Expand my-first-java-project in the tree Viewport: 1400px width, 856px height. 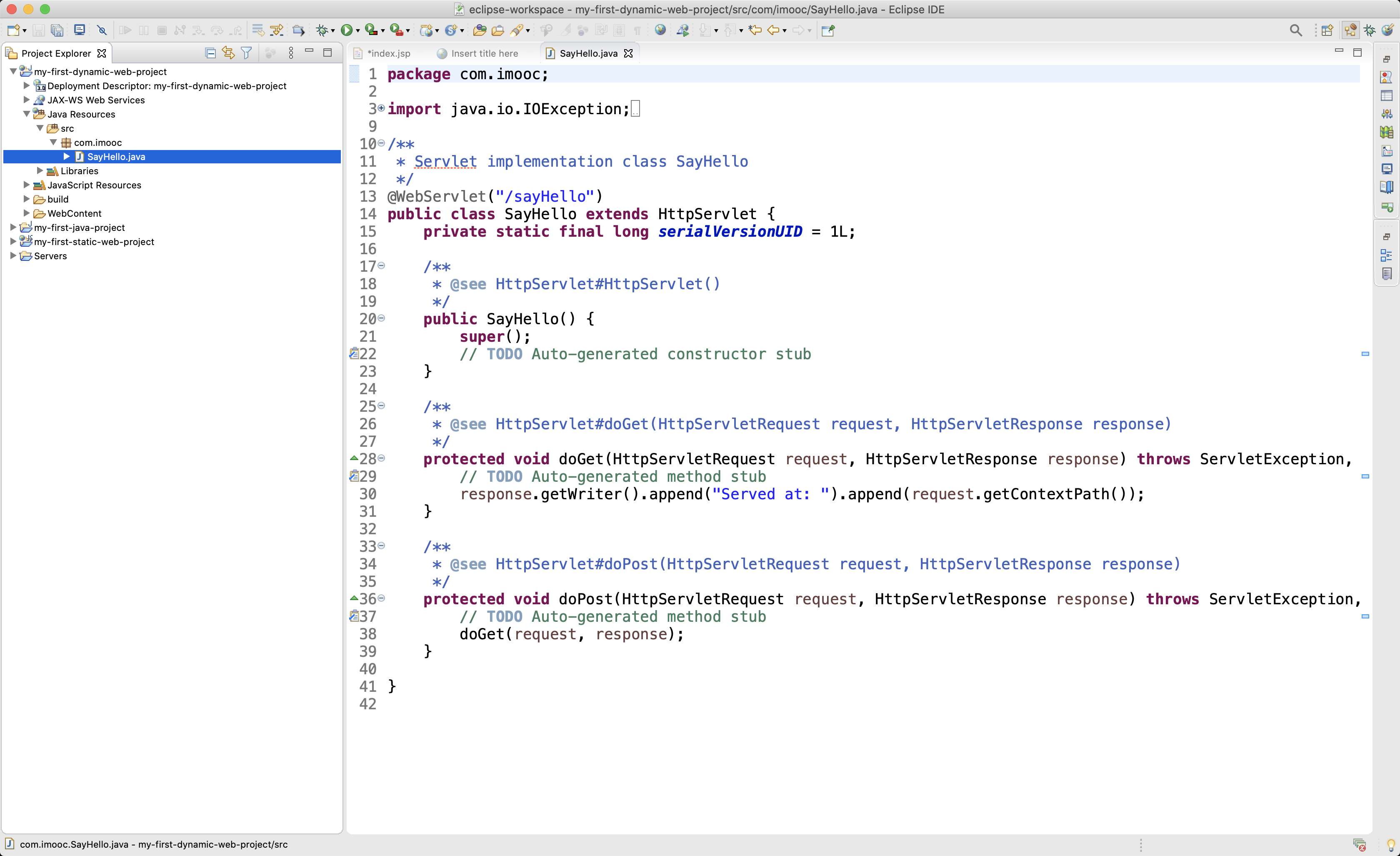coord(13,228)
